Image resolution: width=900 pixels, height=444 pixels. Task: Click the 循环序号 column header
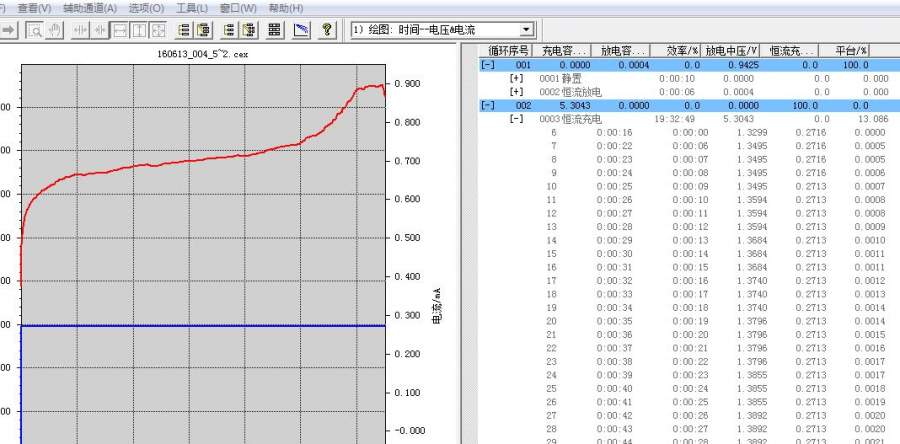pos(507,50)
